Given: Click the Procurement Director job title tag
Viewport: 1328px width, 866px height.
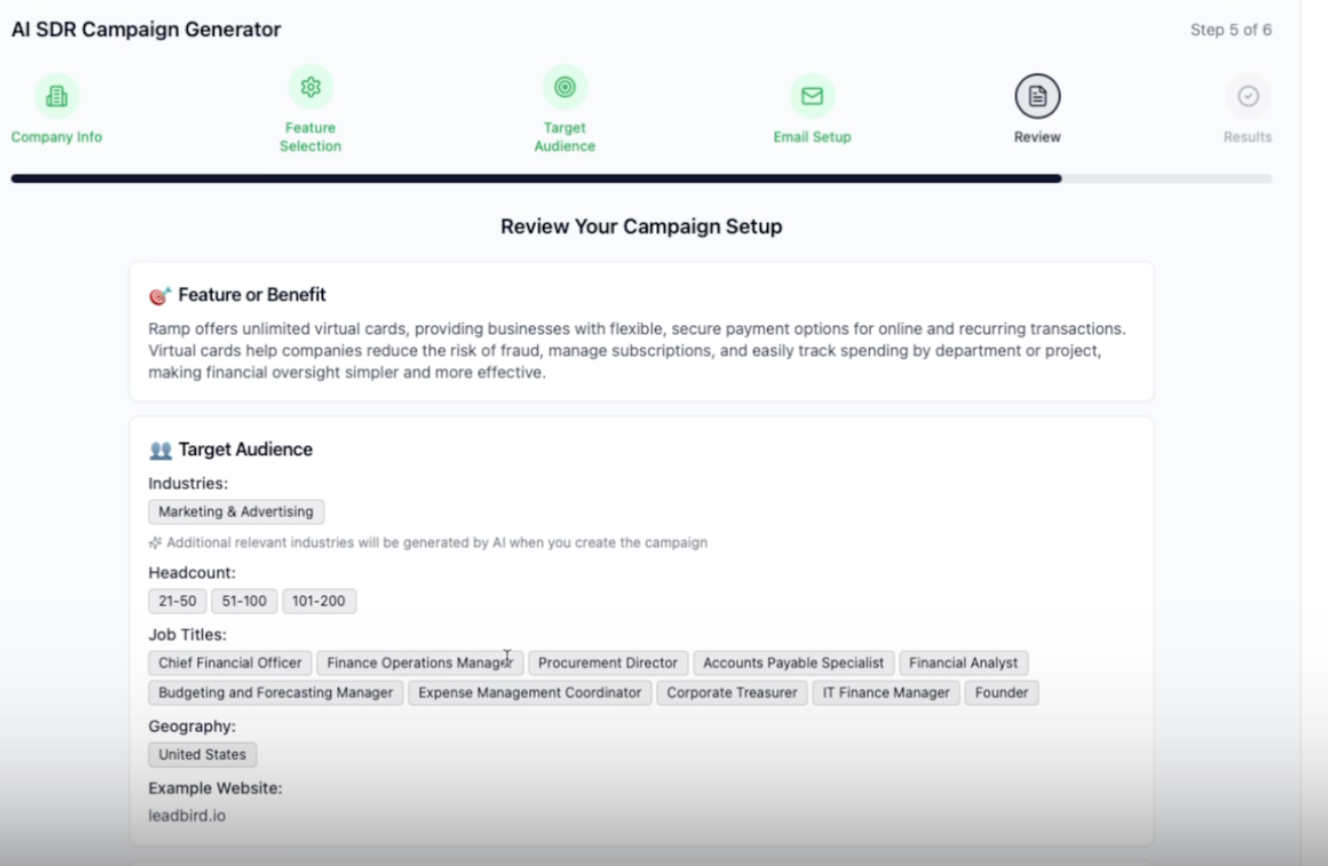Looking at the screenshot, I should 608,663.
